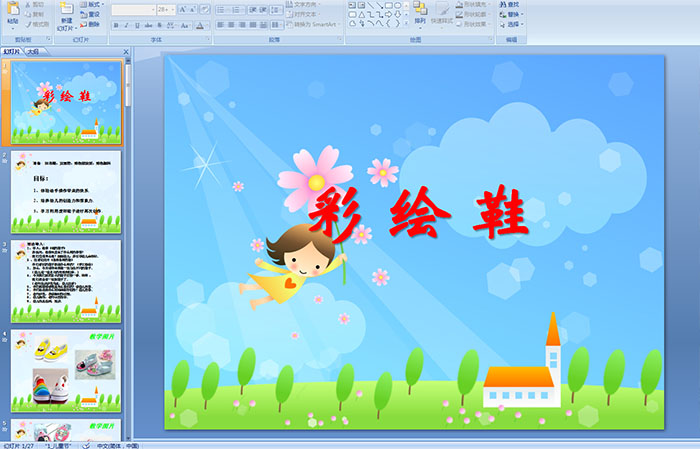Align text left
700x449 pixels.
(221, 25)
